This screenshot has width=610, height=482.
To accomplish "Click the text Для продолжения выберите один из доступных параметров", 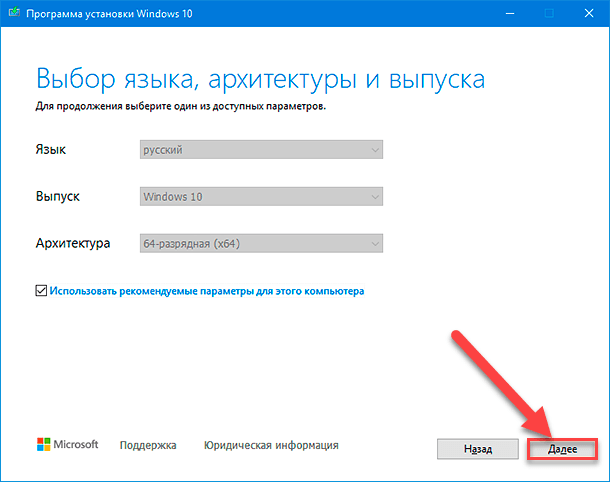I will pos(181,106).
